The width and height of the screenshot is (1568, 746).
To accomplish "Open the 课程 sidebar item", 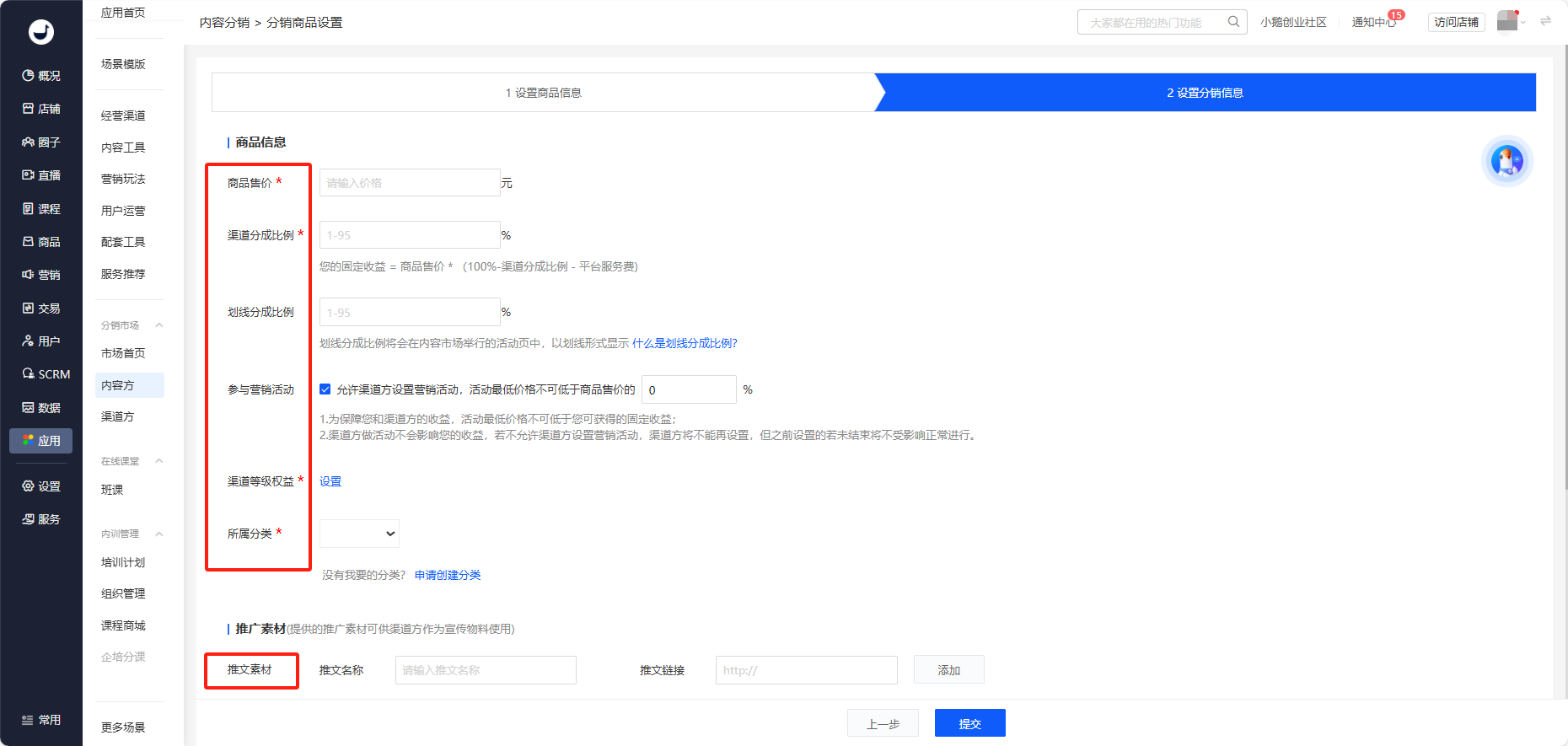I will pyautogui.click(x=41, y=209).
